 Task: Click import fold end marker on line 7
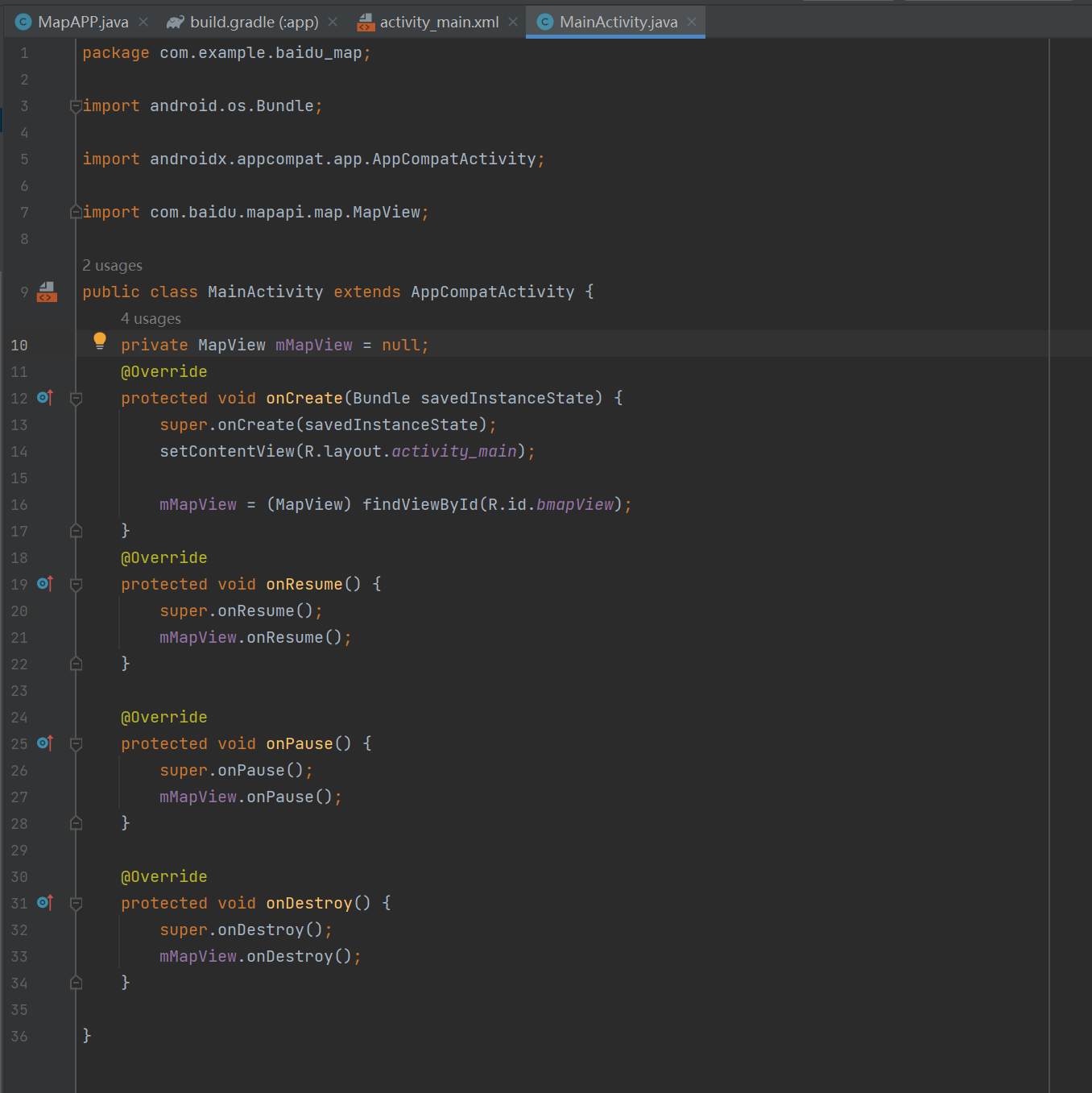76,212
